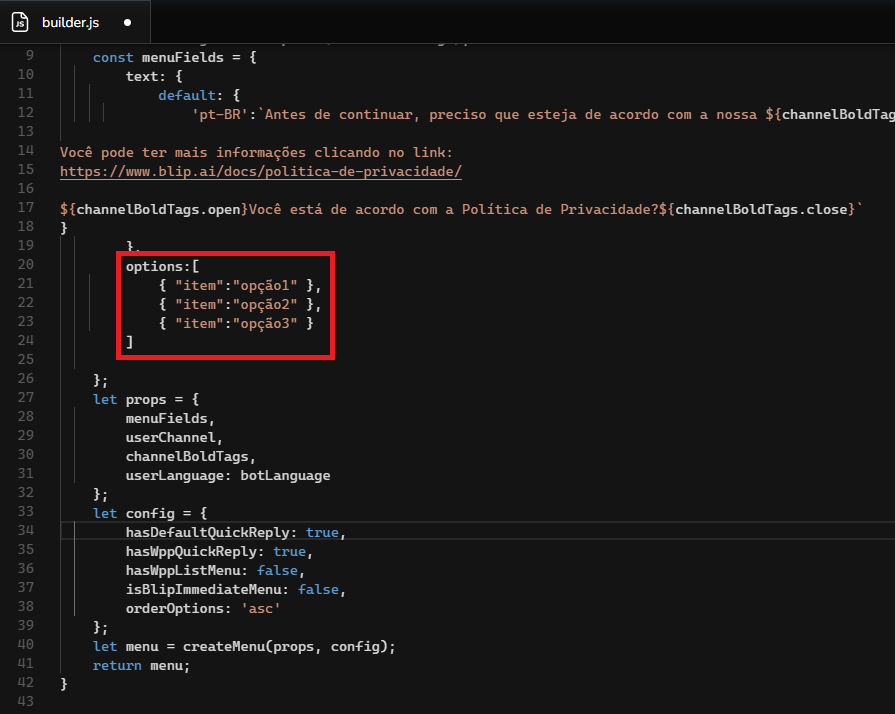Click 'let config = {' declaration
Image resolution: width=895 pixels, height=714 pixels.
tap(150, 514)
